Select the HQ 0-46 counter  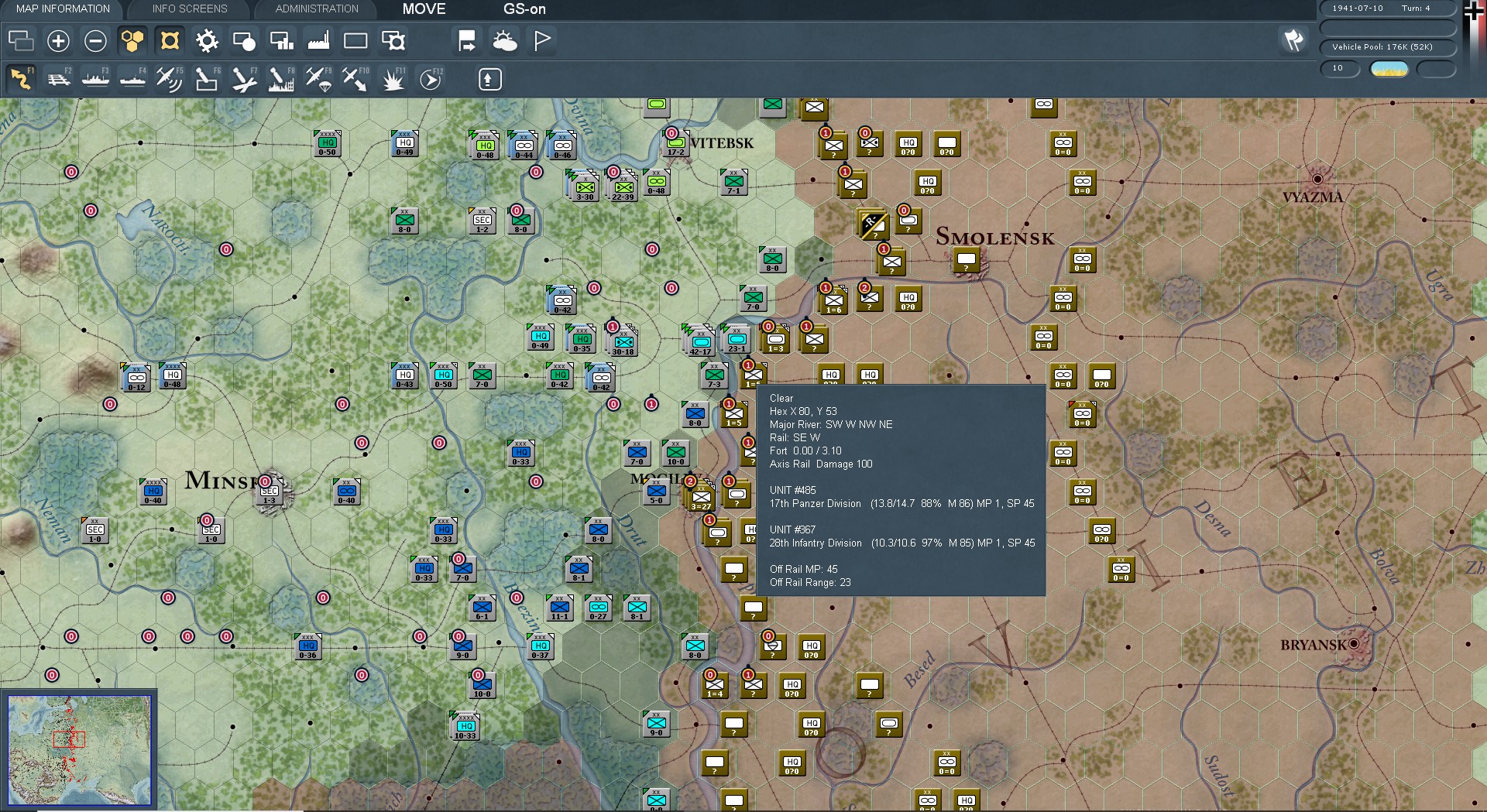562,146
